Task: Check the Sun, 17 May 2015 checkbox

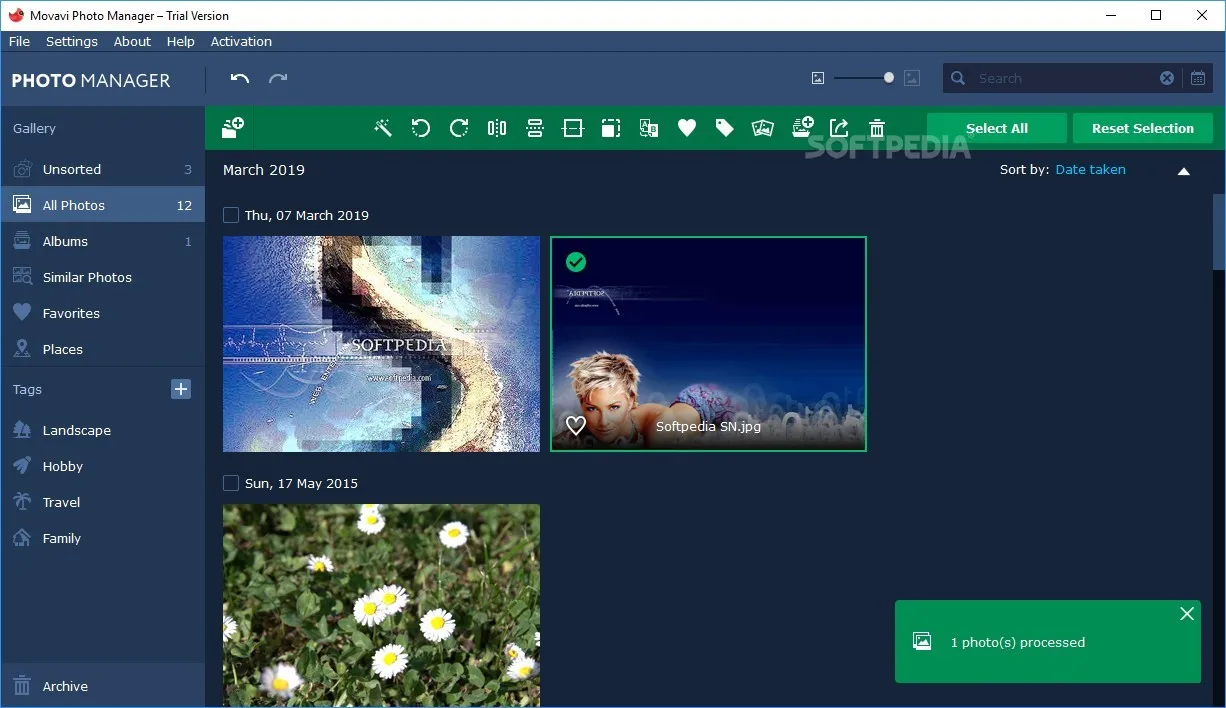Action: [231, 483]
